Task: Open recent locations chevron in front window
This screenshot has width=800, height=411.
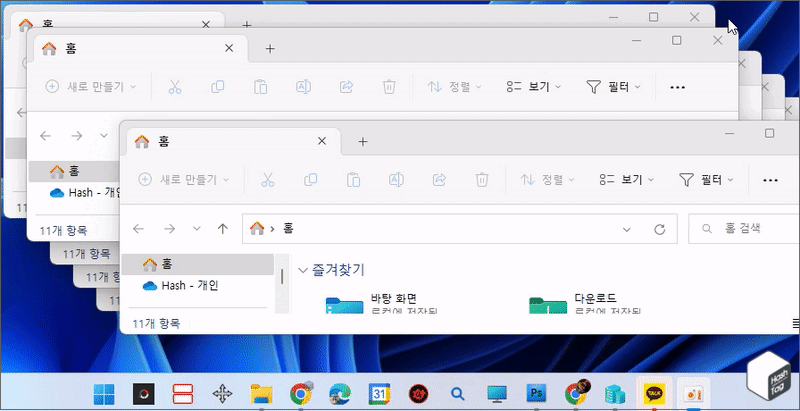Action: click(x=197, y=229)
